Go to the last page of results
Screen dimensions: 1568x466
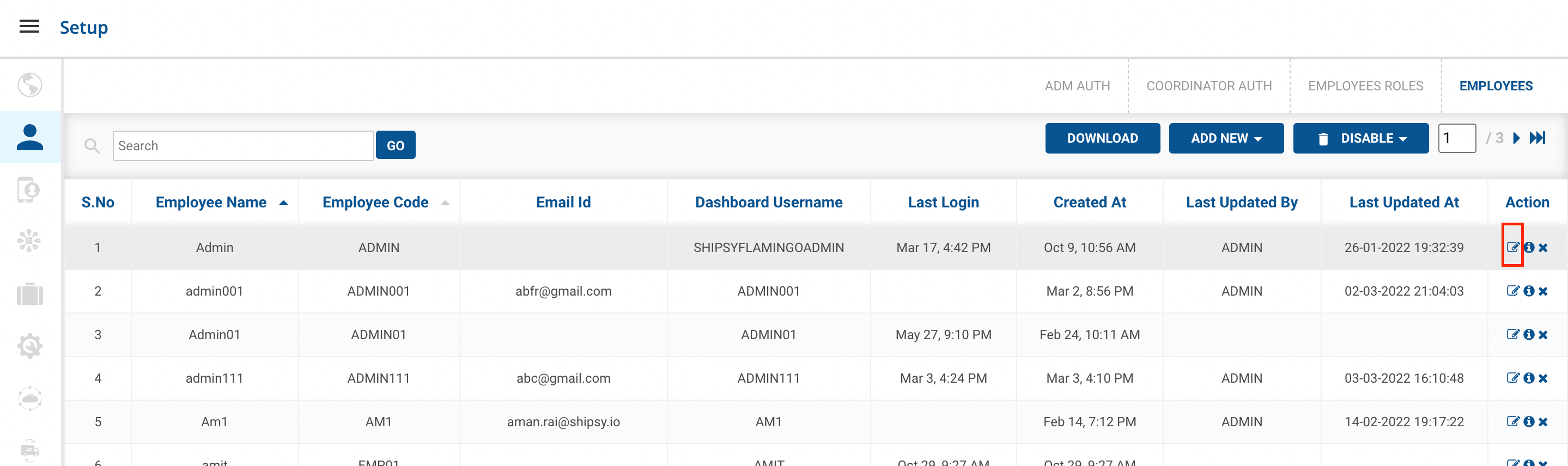(1537, 138)
